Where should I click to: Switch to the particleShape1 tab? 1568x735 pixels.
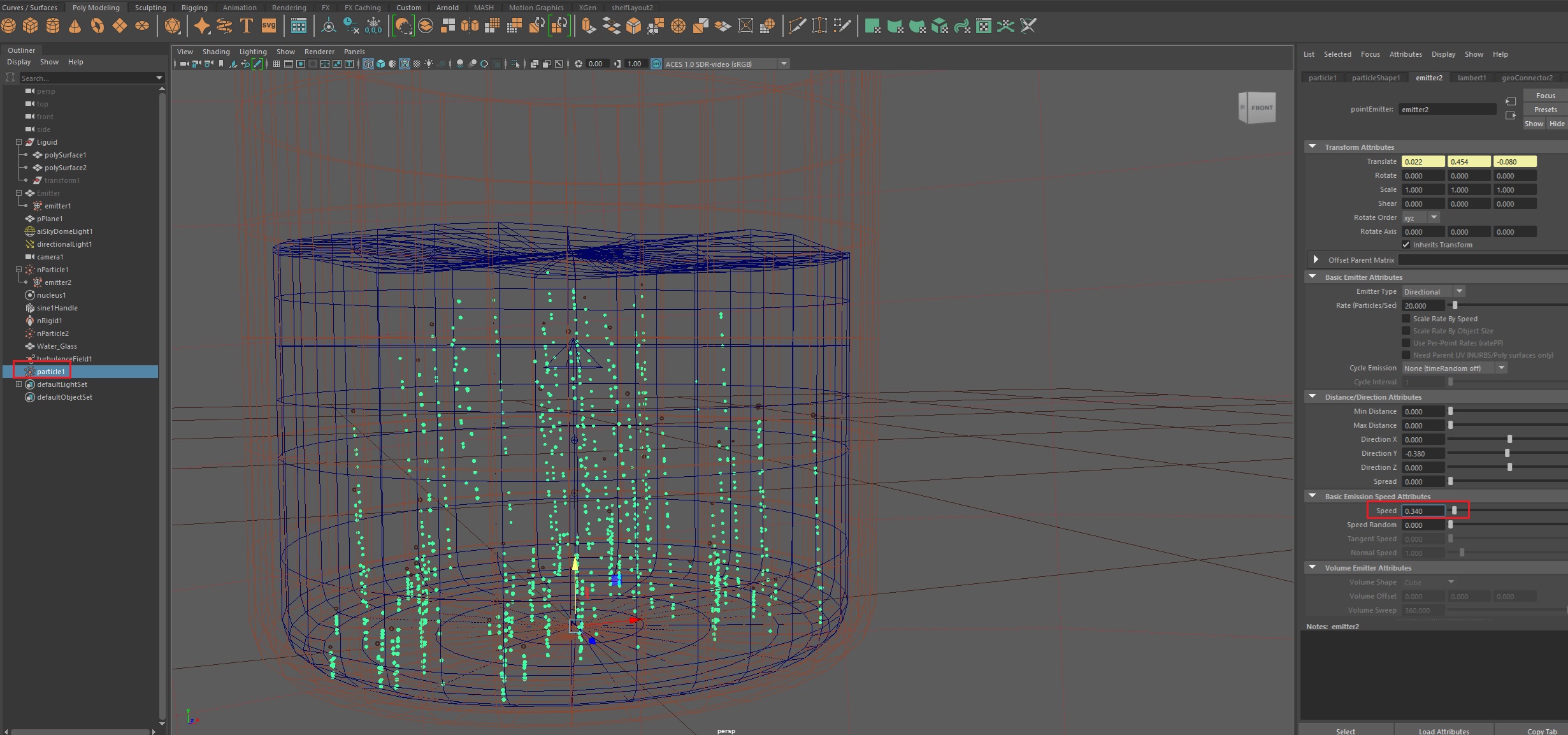tap(1376, 78)
